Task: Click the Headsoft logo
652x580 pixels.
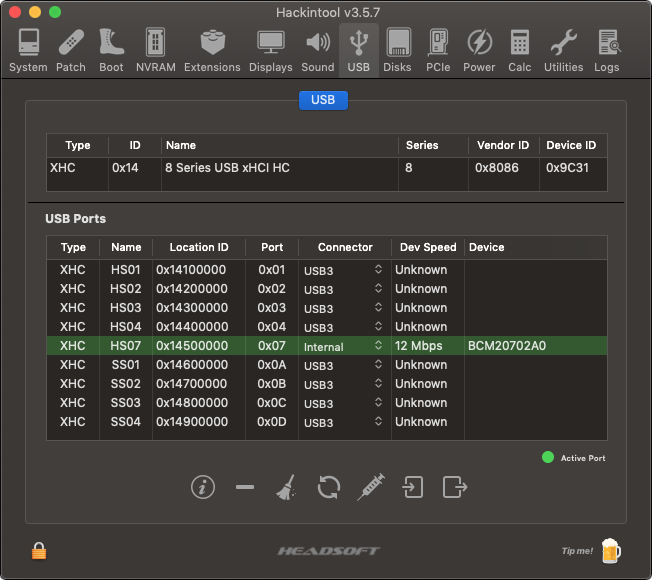Action: (328, 551)
